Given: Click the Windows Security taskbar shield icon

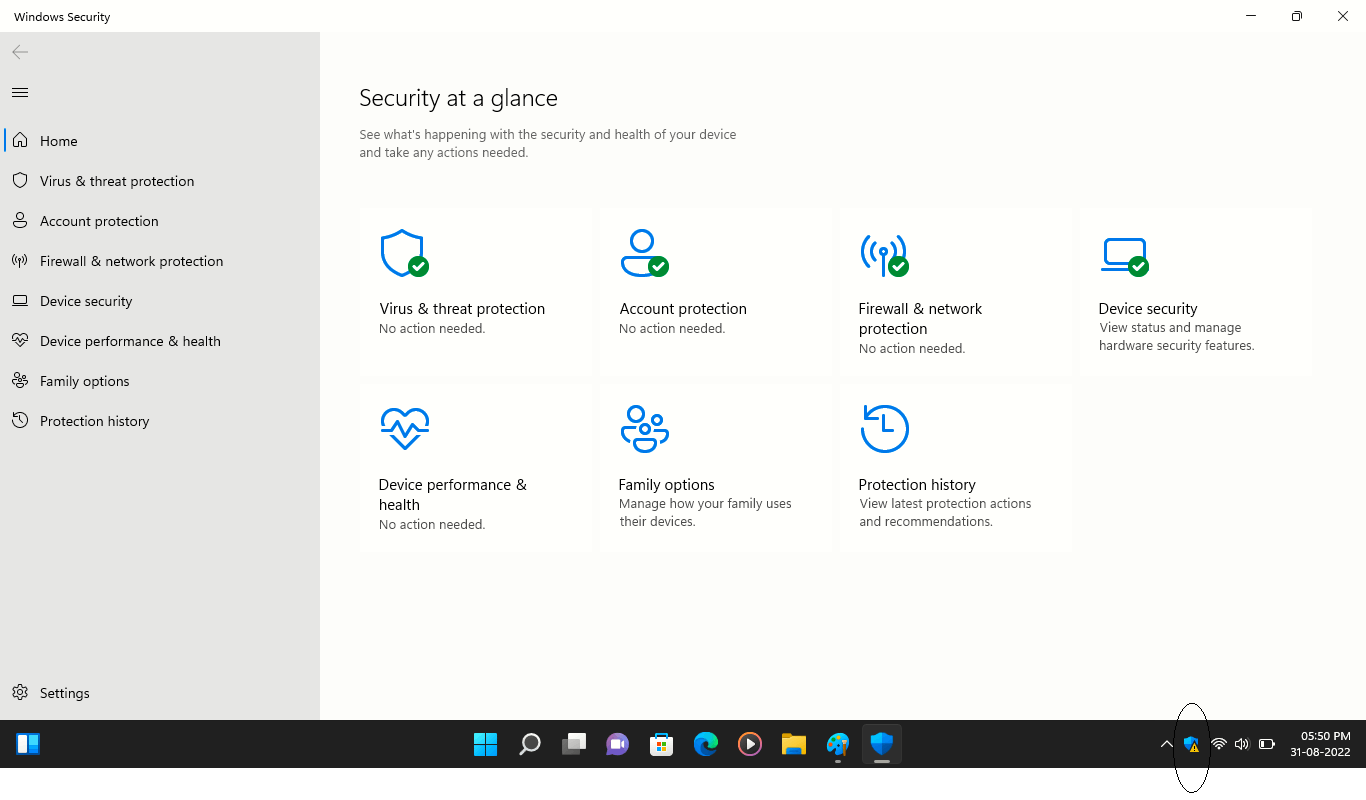Looking at the screenshot, I should point(882,744).
